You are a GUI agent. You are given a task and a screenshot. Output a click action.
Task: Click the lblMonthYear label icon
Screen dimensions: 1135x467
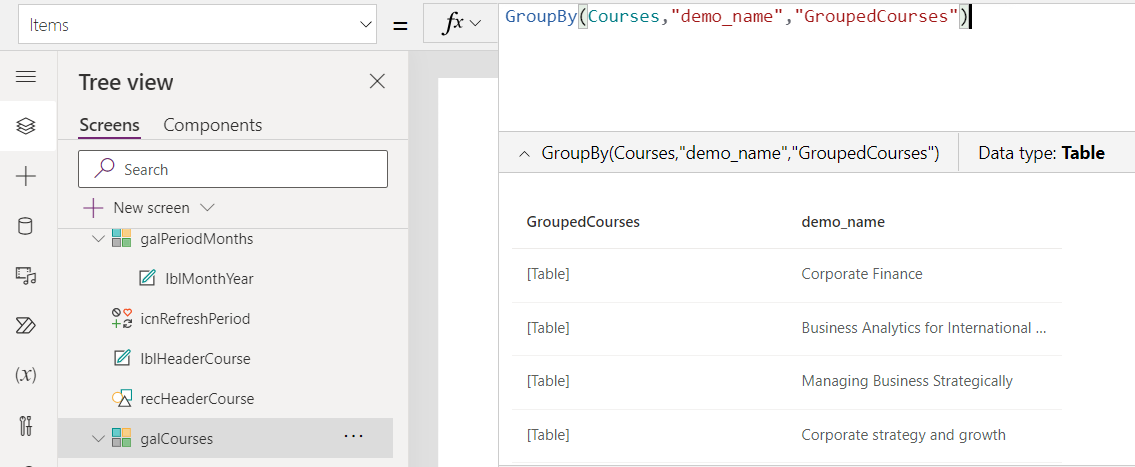tap(148, 278)
